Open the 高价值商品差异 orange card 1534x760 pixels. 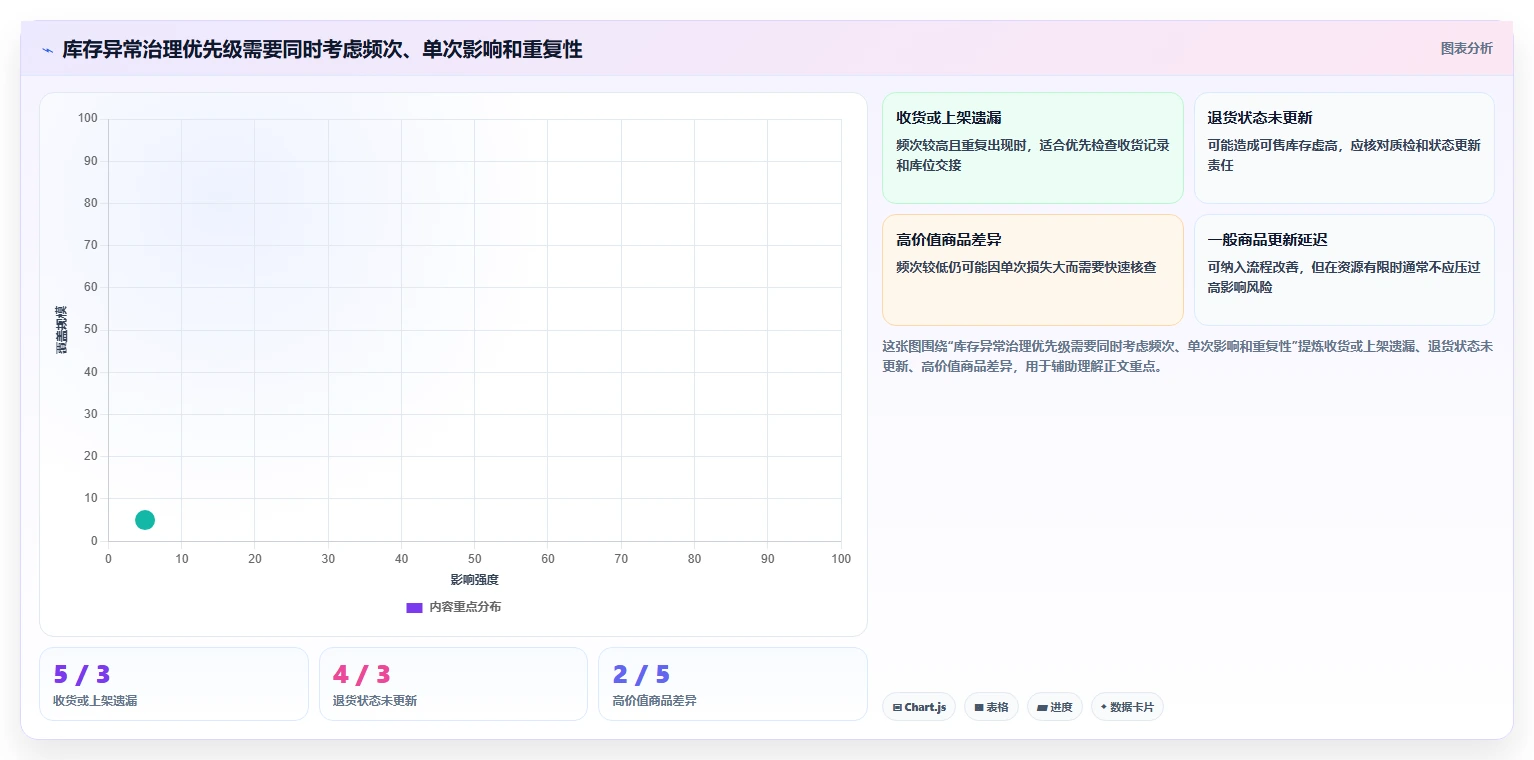(x=1032, y=270)
